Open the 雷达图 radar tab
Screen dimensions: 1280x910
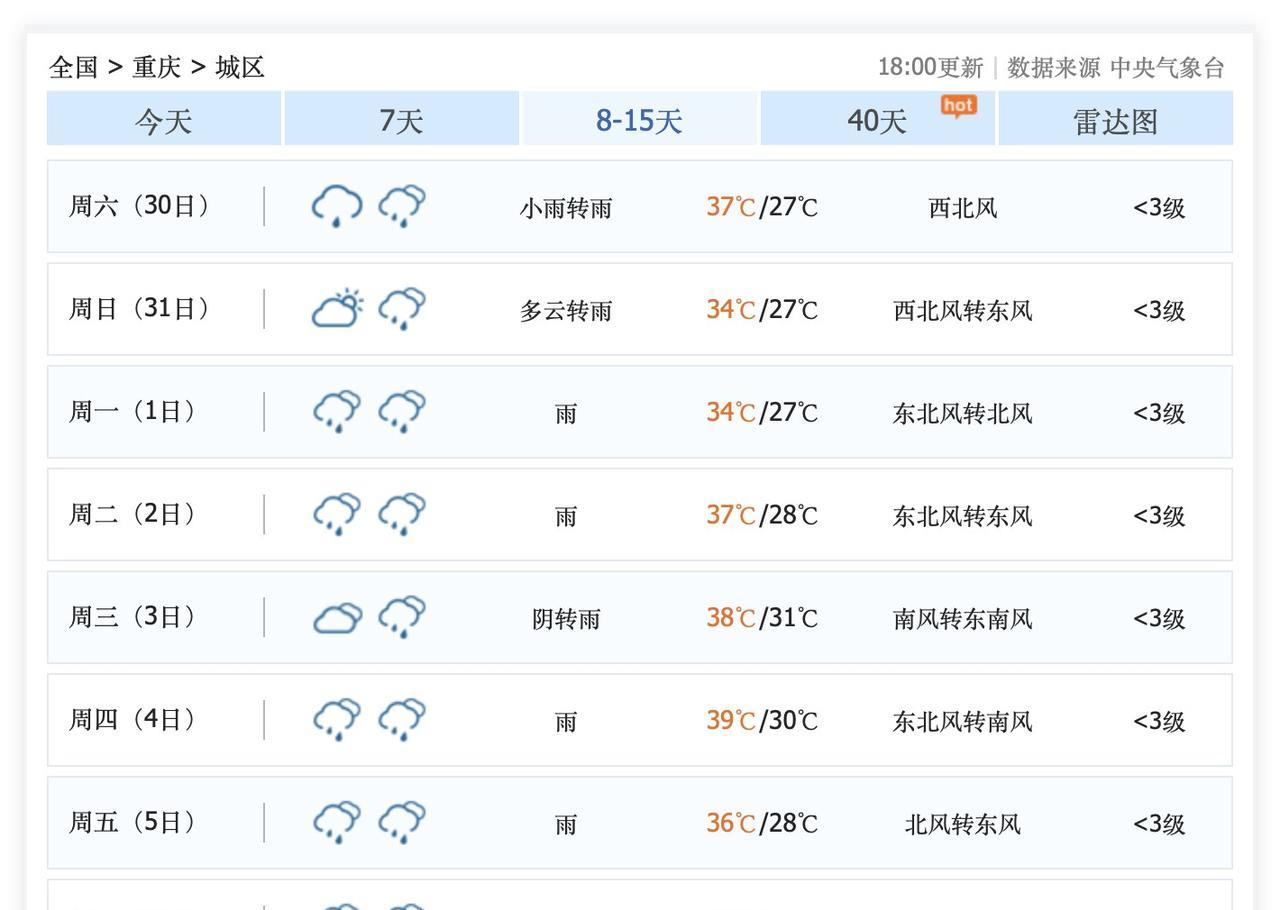1115,120
